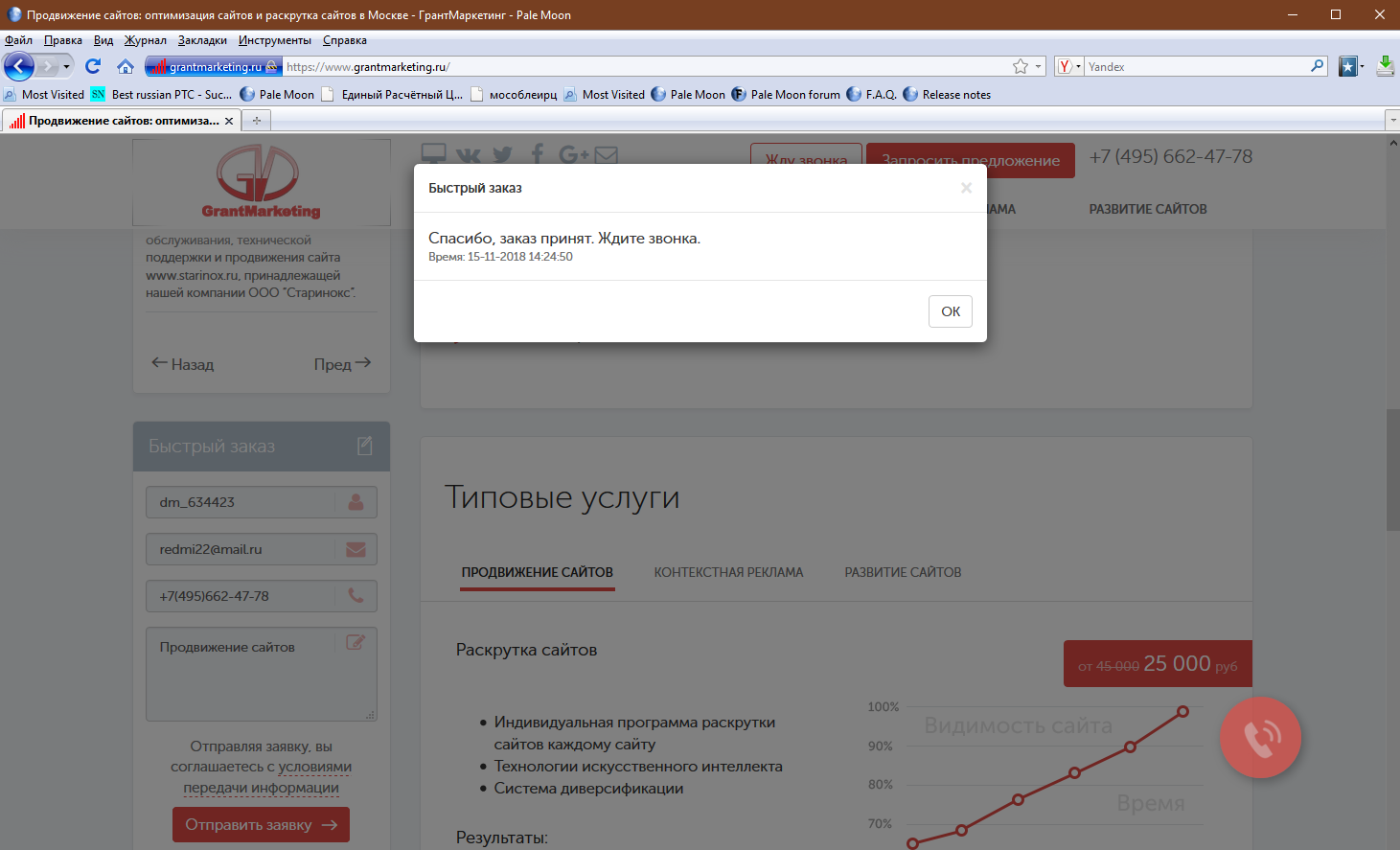The height and width of the screenshot is (850, 1400).
Task: Expand the back/forward history dropdown arrow
Action: click(66, 66)
